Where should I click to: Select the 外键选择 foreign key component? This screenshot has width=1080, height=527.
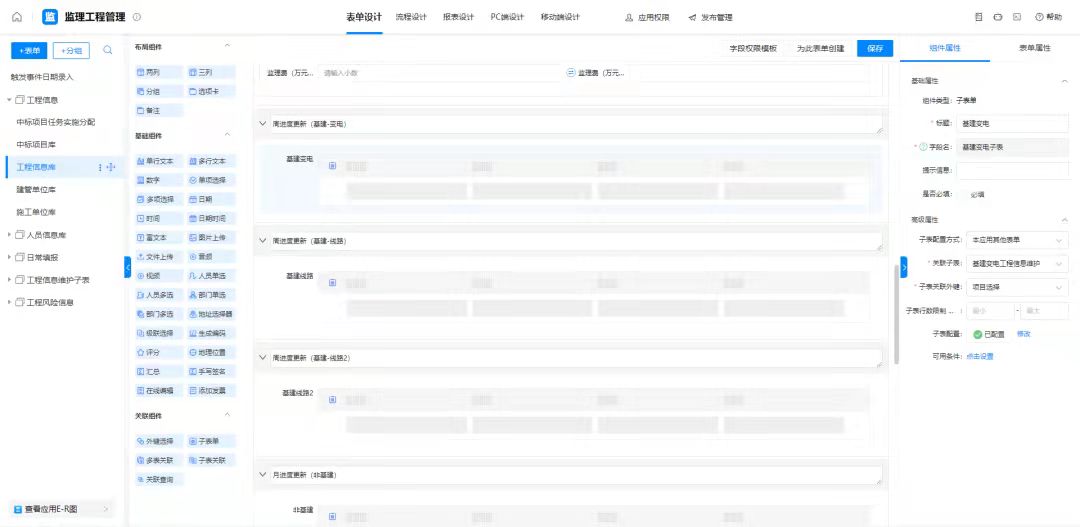click(x=158, y=441)
